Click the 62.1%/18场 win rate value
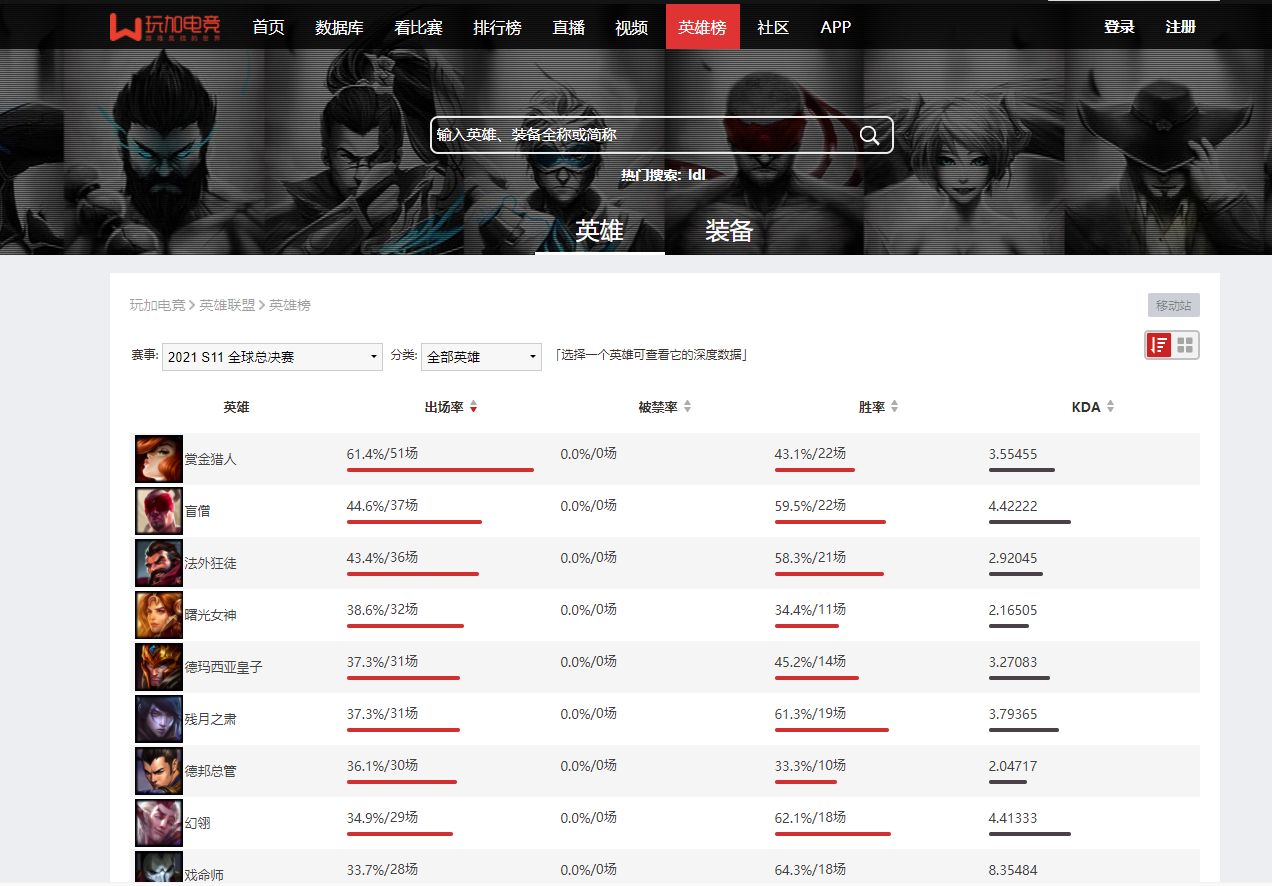 coord(810,818)
